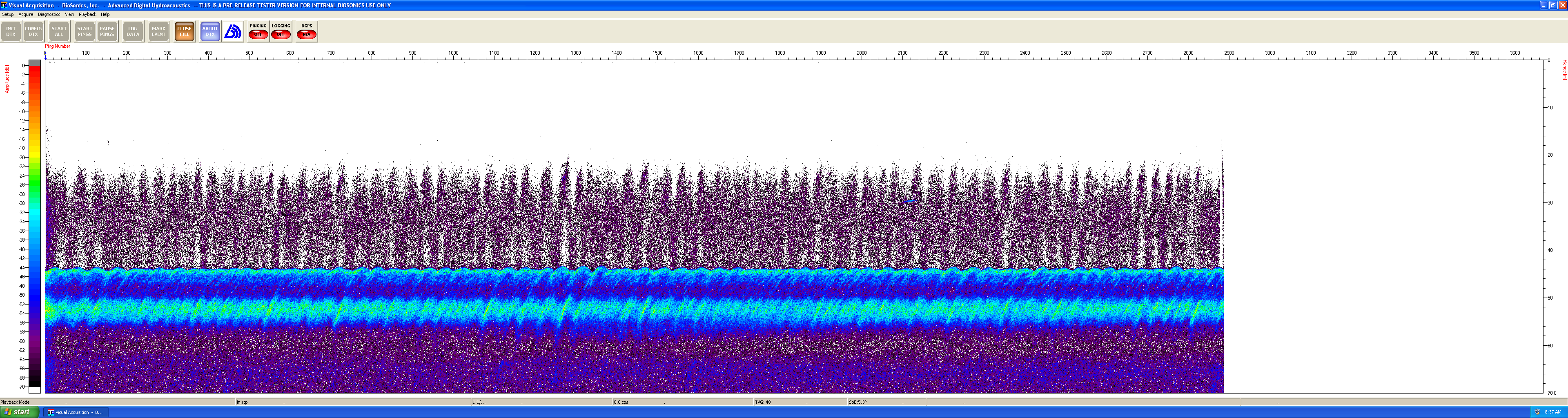Click the amplitude color scale bar
The width and height of the screenshot is (1568, 418).
click(35, 226)
